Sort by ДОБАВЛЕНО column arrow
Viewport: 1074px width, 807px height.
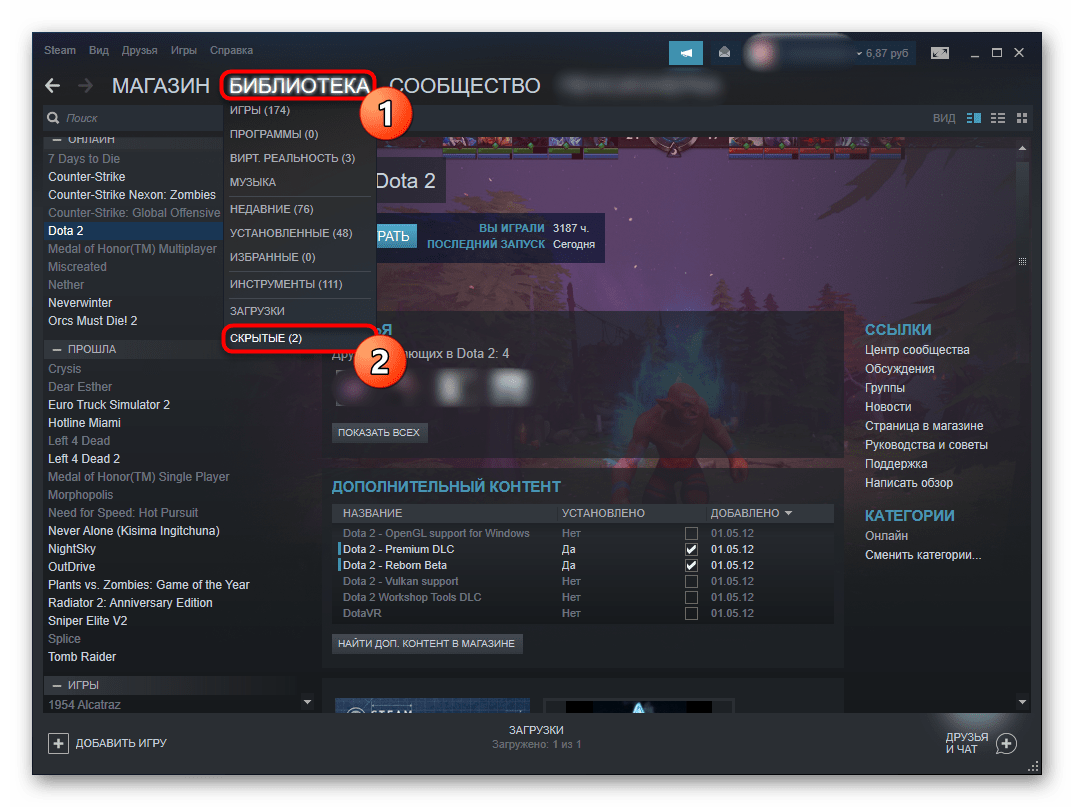[788, 513]
